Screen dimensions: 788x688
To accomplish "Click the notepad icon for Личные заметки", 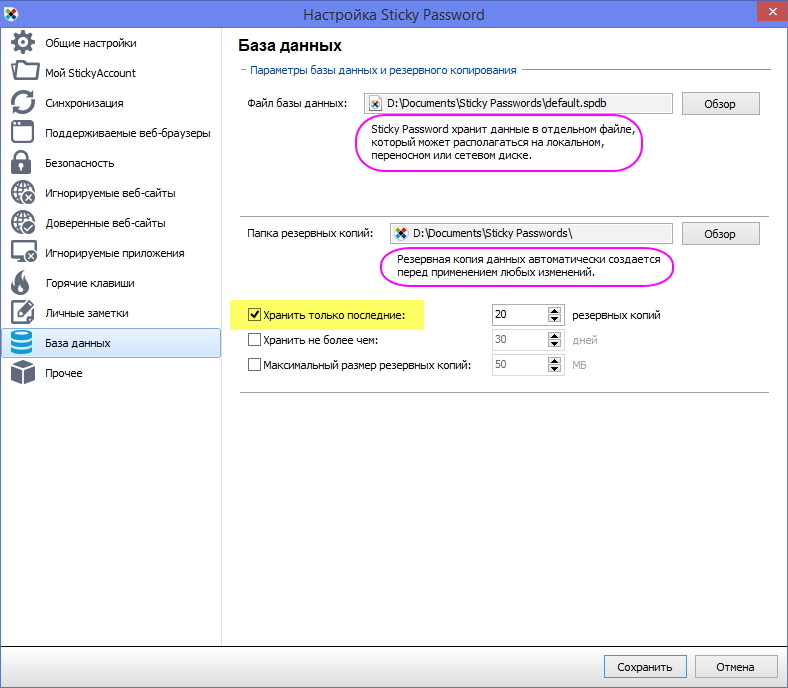I will 23,312.
